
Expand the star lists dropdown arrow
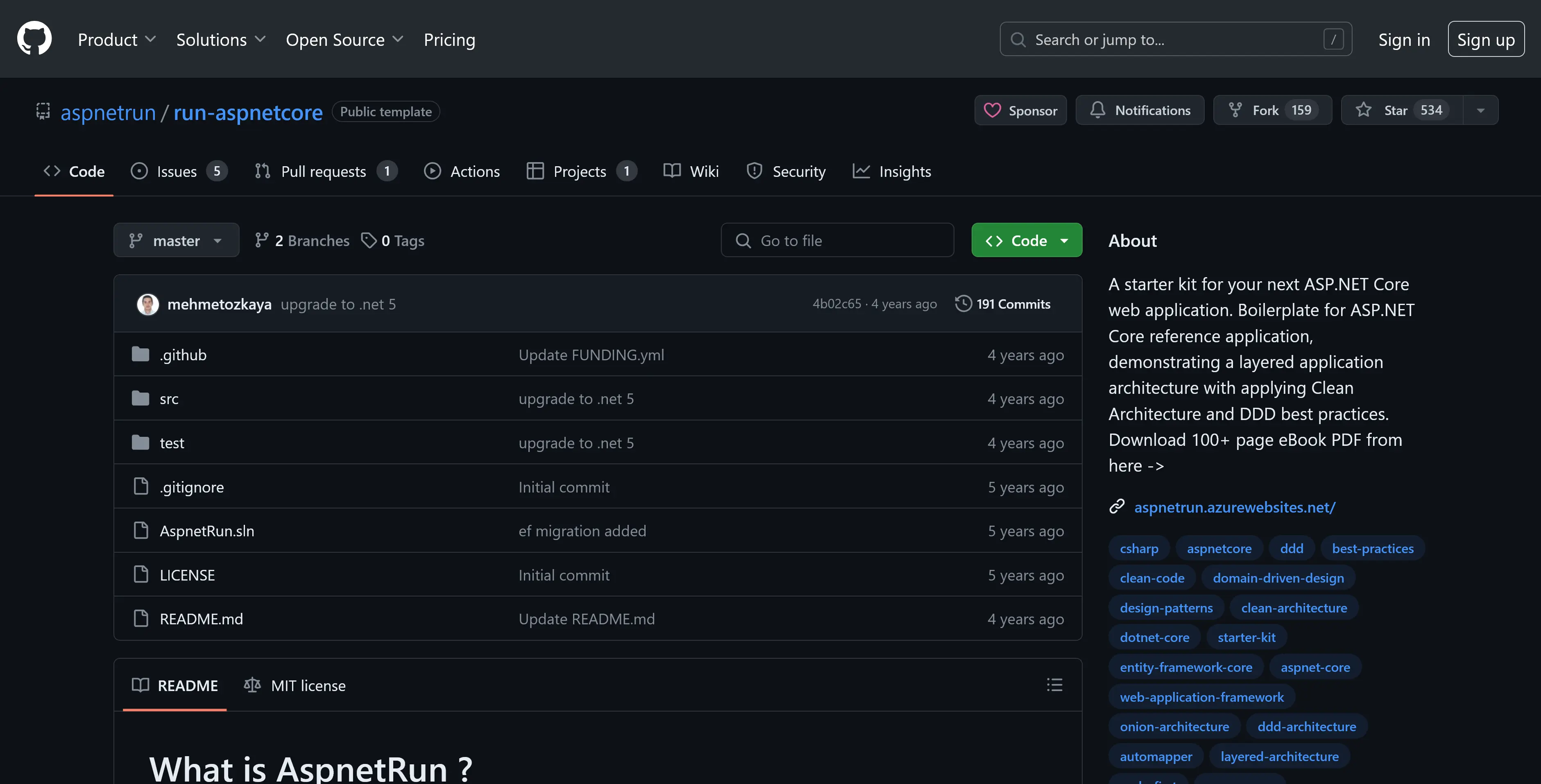coord(1480,111)
